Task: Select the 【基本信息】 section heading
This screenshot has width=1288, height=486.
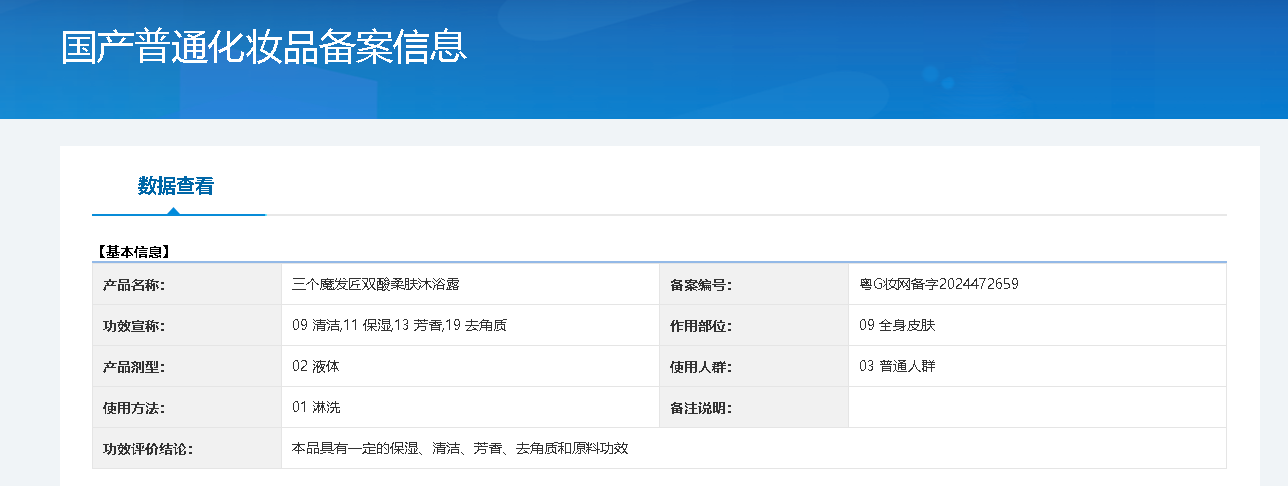Action: [x=132, y=251]
